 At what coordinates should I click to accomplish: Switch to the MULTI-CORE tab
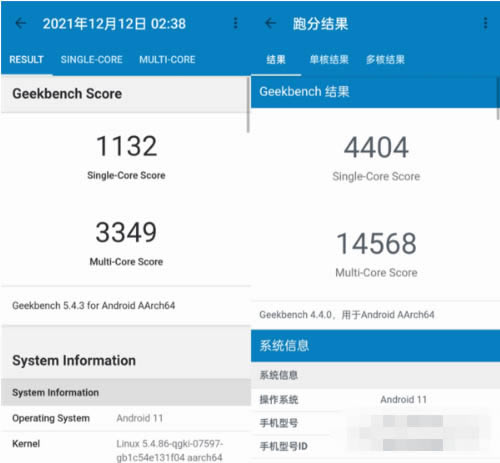[167, 60]
